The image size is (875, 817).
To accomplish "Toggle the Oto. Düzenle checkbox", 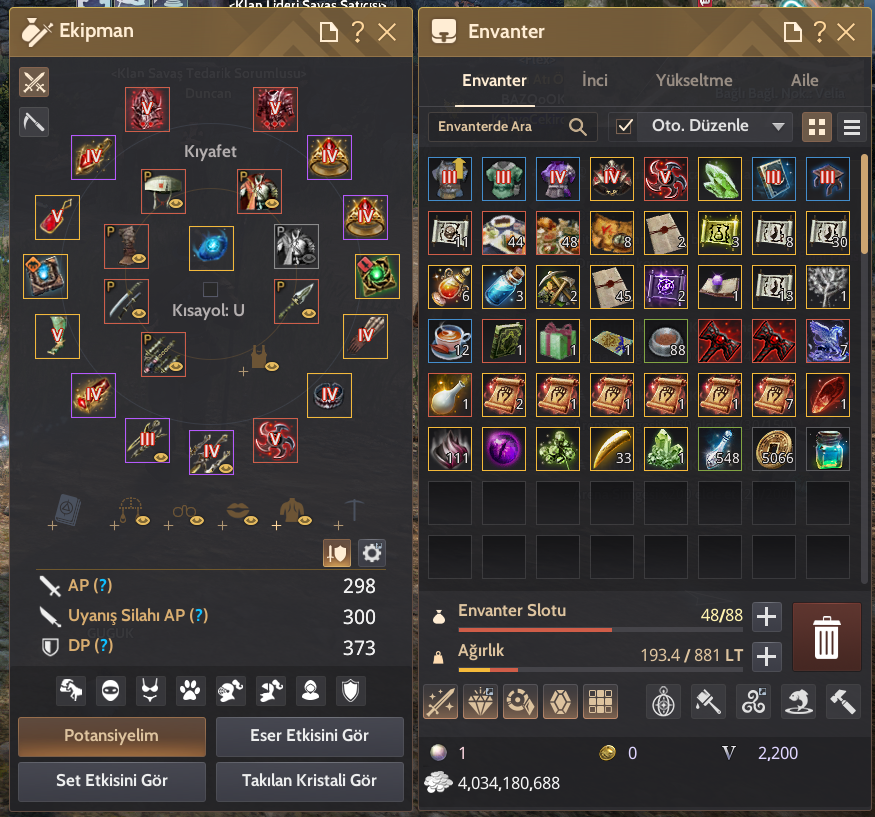I will (624, 126).
